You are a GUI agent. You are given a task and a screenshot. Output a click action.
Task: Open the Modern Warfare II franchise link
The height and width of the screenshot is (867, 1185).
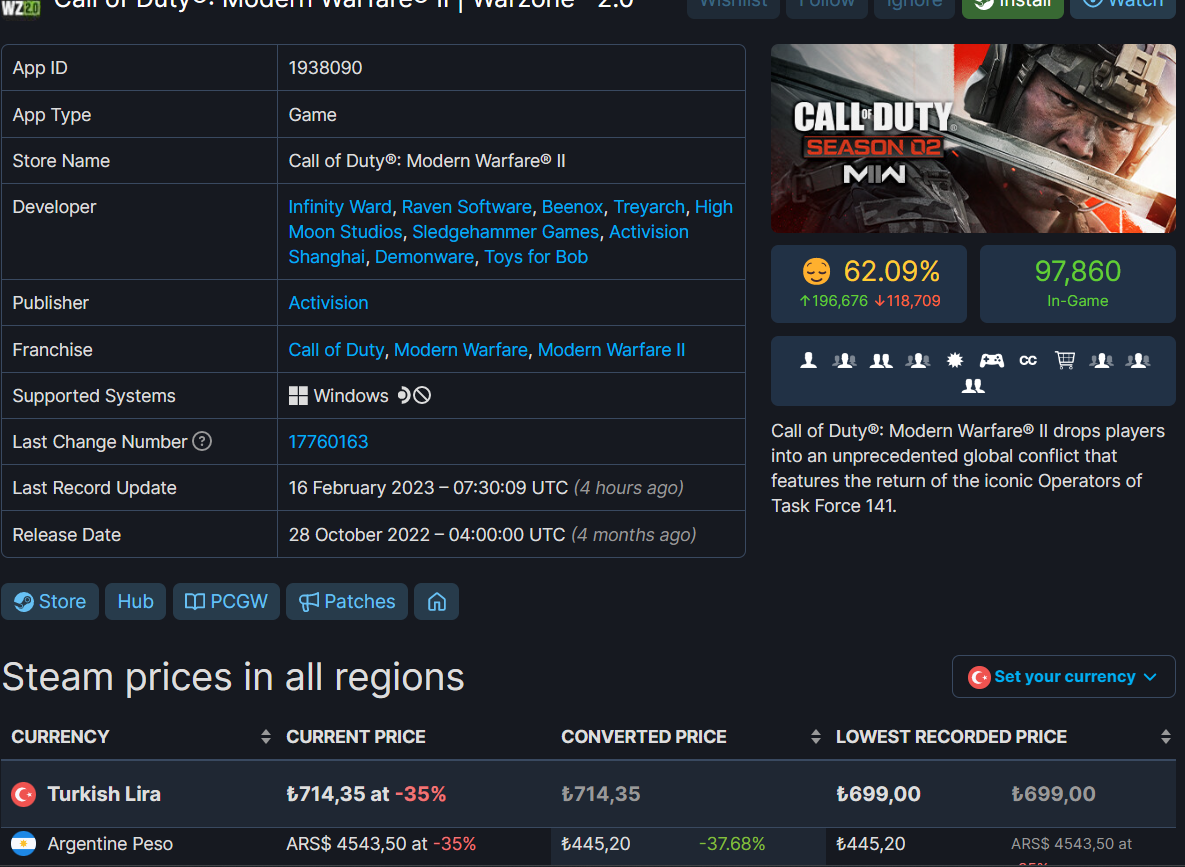[611, 350]
